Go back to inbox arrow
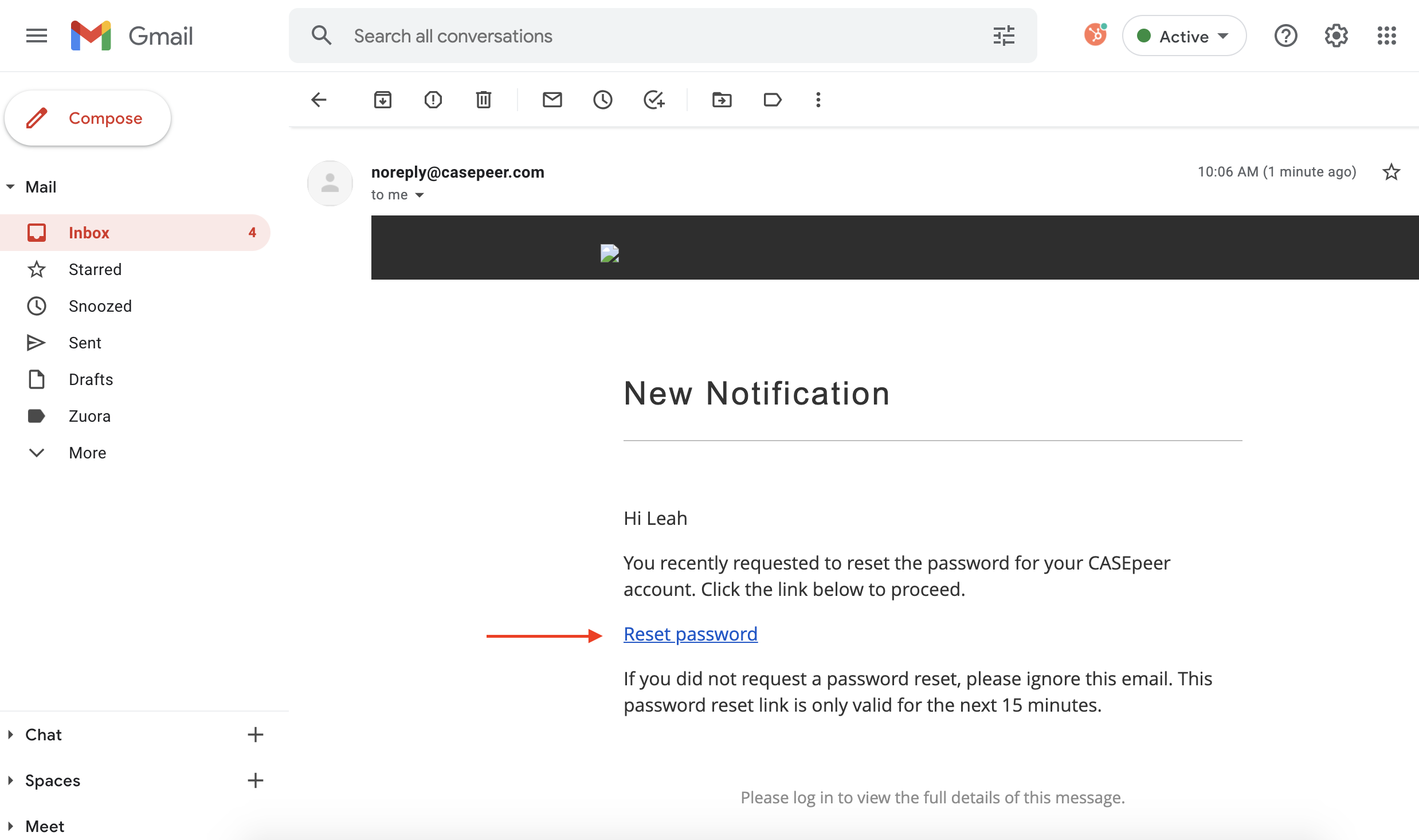 319,100
